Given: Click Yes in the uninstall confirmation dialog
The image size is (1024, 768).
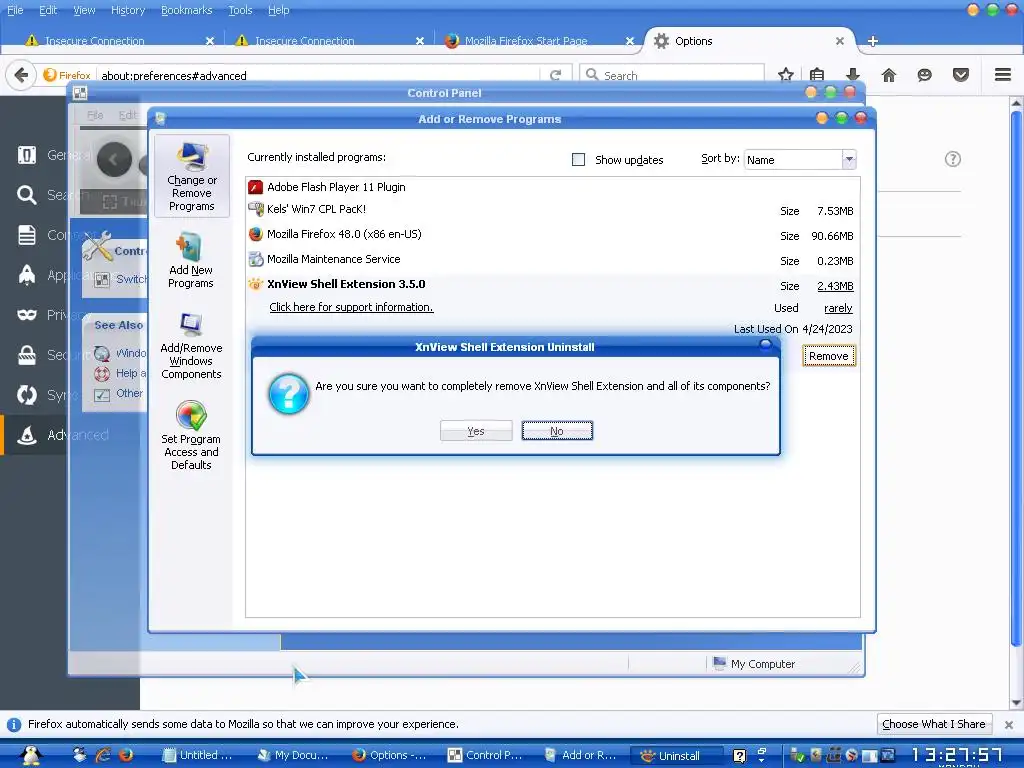Looking at the screenshot, I should point(475,431).
